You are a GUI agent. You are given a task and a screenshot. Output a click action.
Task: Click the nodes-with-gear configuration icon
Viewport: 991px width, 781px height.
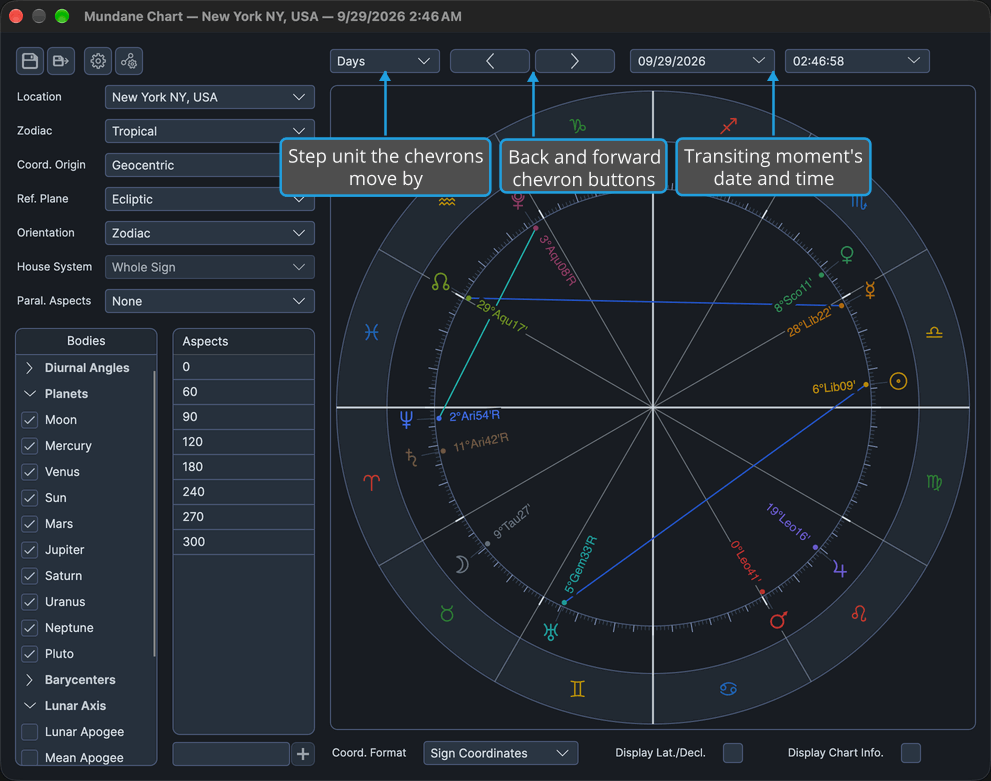pyautogui.click(x=129, y=61)
